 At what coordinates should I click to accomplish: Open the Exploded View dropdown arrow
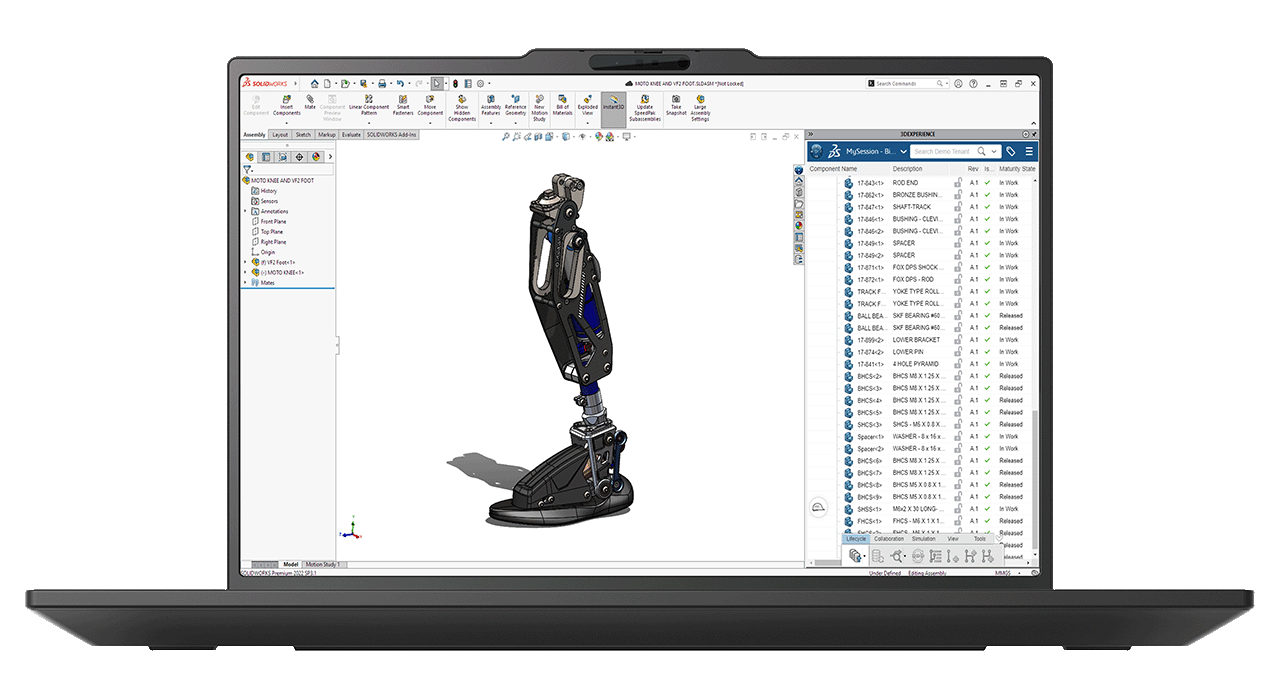pyautogui.click(x=588, y=123)
